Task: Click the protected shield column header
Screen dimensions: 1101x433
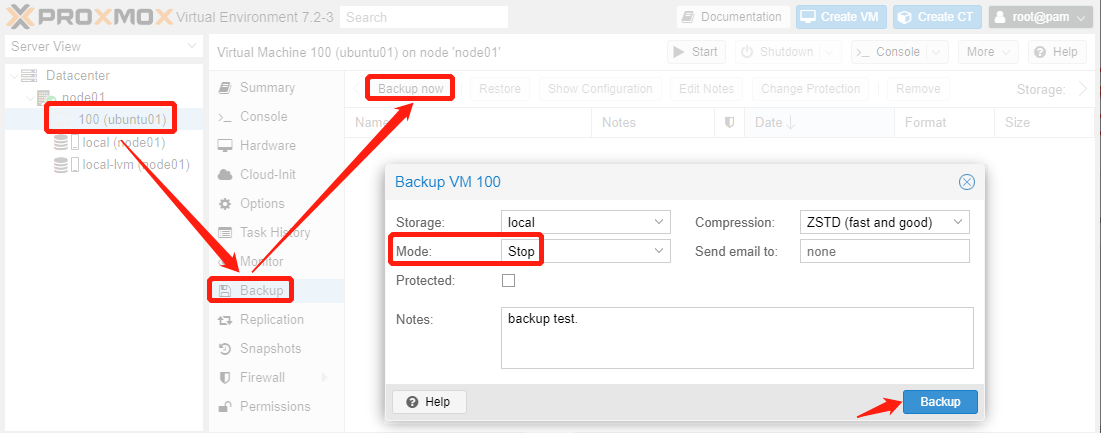Action: tap(730, 122)
